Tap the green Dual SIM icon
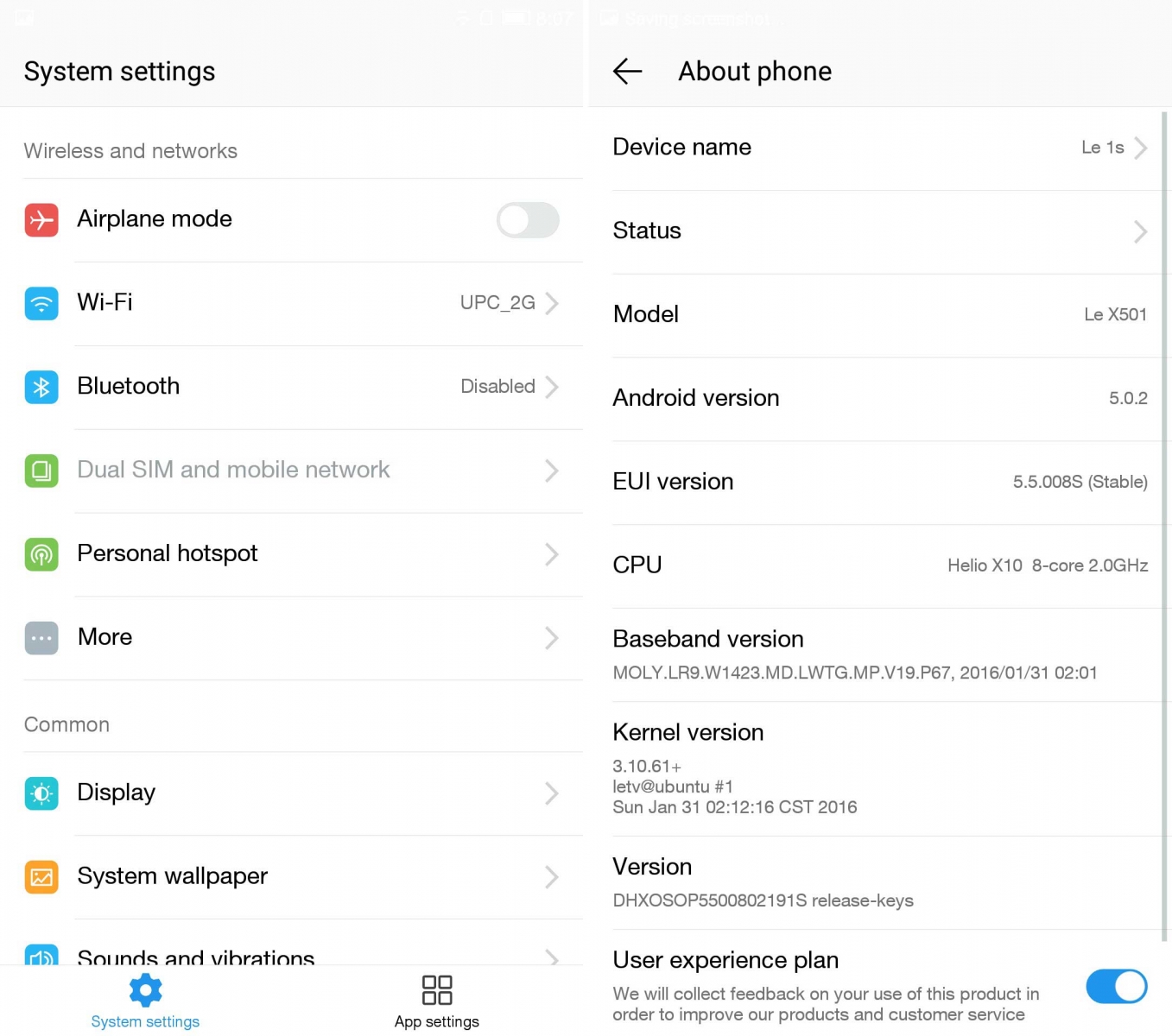Screen dimensions: 1172x1036 41,471
